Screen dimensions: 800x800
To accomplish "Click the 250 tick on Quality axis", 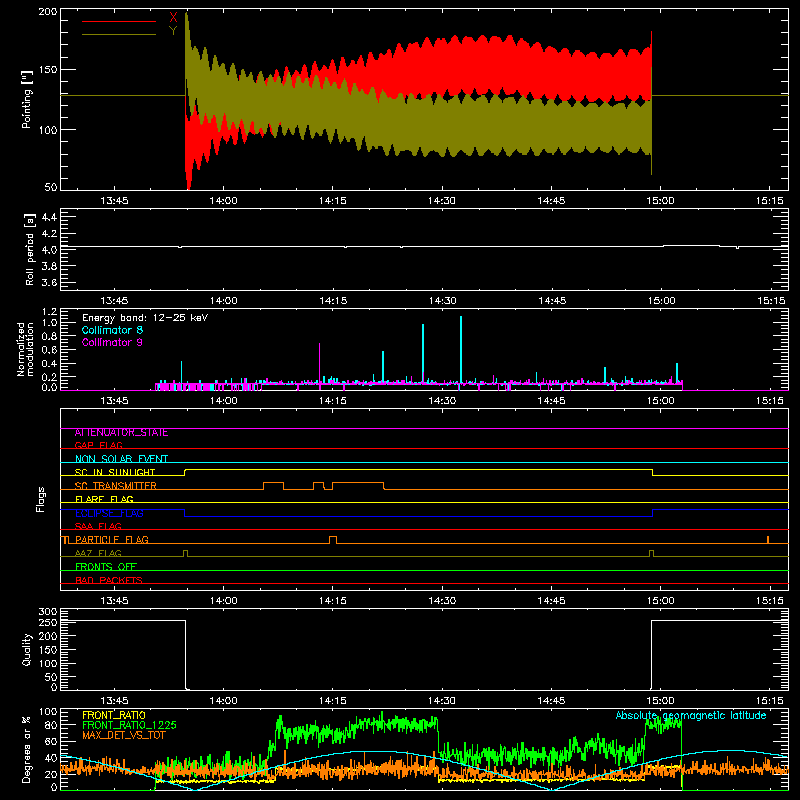I will tap(48, 622).
